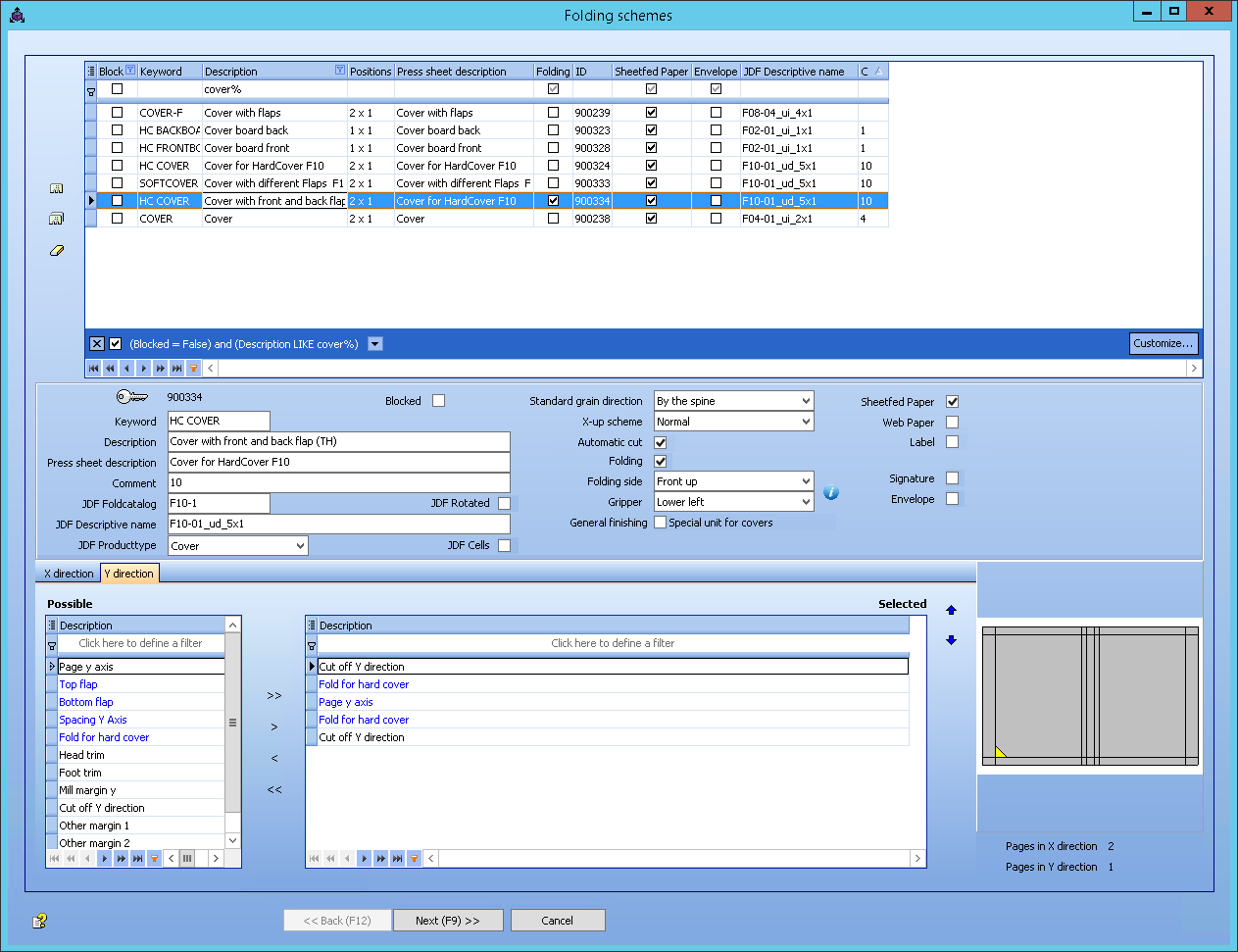Open Folding side dropdown
The width and height of the screenshot is (1238, 952).
click(806, 481)
